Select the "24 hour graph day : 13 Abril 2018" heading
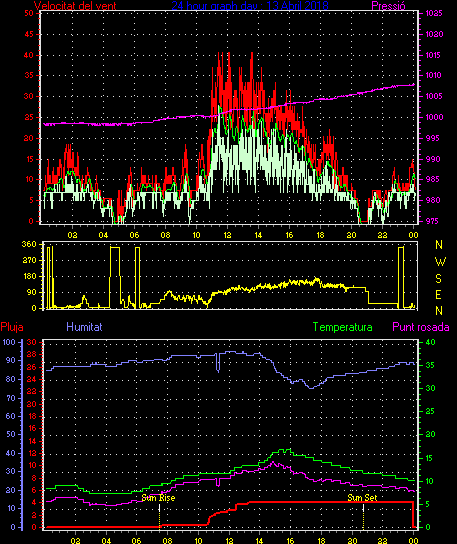Image resolution: width=457 pixels, height=544 pixels. pyautogui.click(x=250, y=6)
